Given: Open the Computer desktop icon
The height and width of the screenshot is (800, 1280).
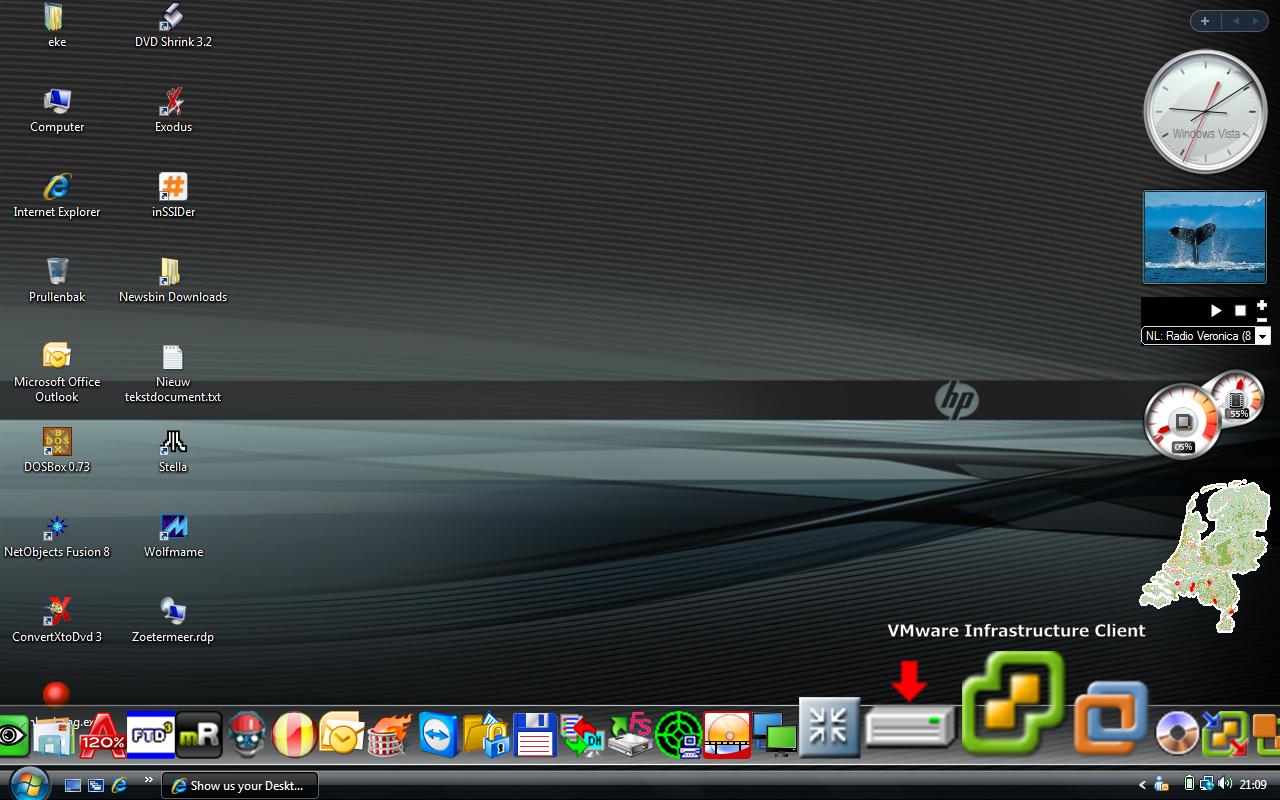Looking at the screenshot, I should coord(57,110).
